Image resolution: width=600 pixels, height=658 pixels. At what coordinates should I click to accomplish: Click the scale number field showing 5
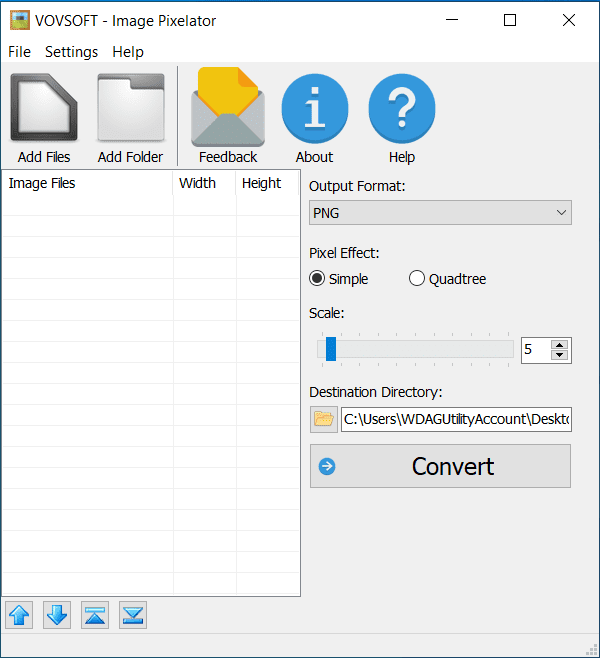point(536,350)
